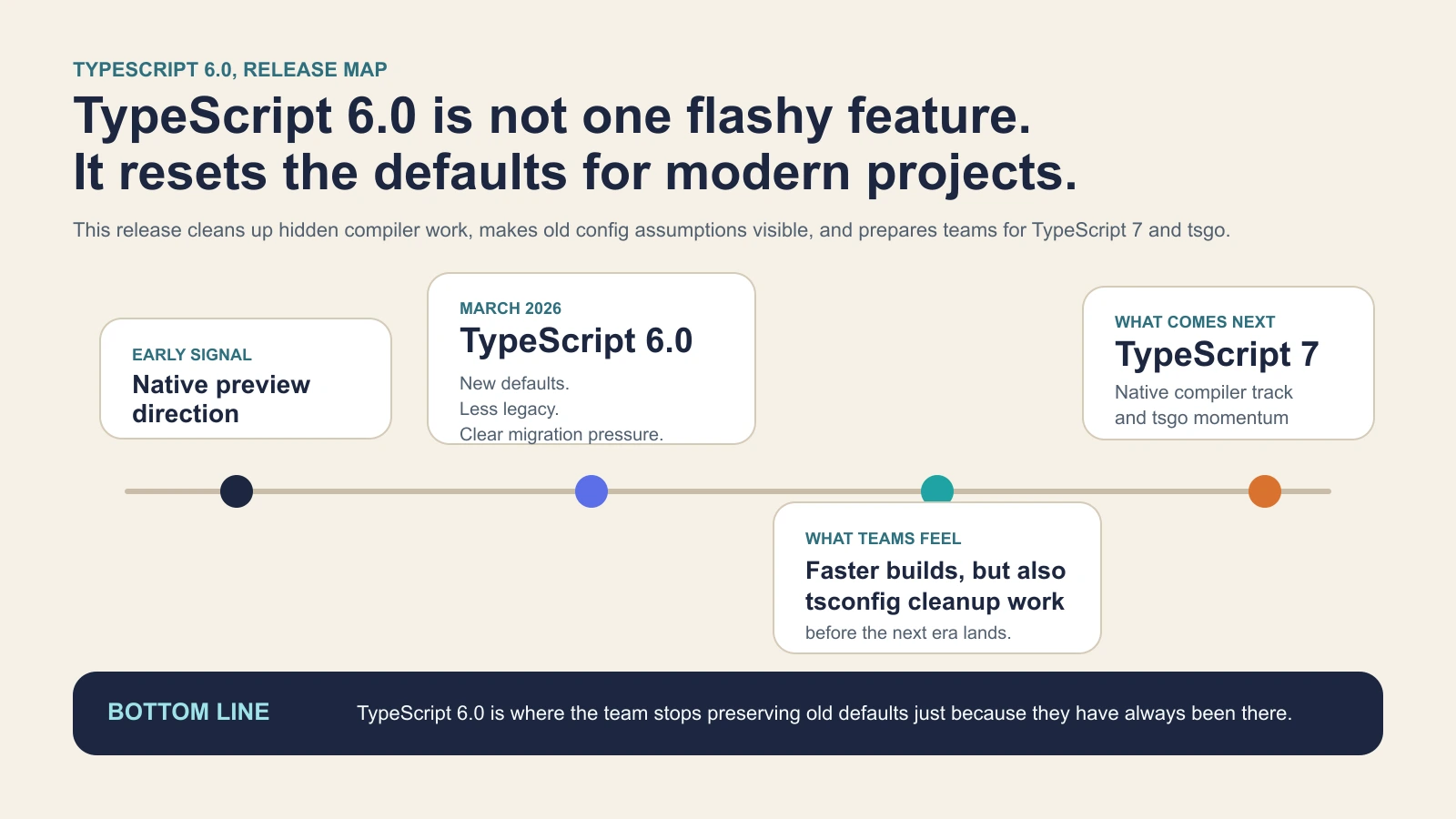The height and width of the screenshot is (819, 1456).
Task: Click the blue TypeScript 6.0 timeline dot
Action: [x=591, y=491]
